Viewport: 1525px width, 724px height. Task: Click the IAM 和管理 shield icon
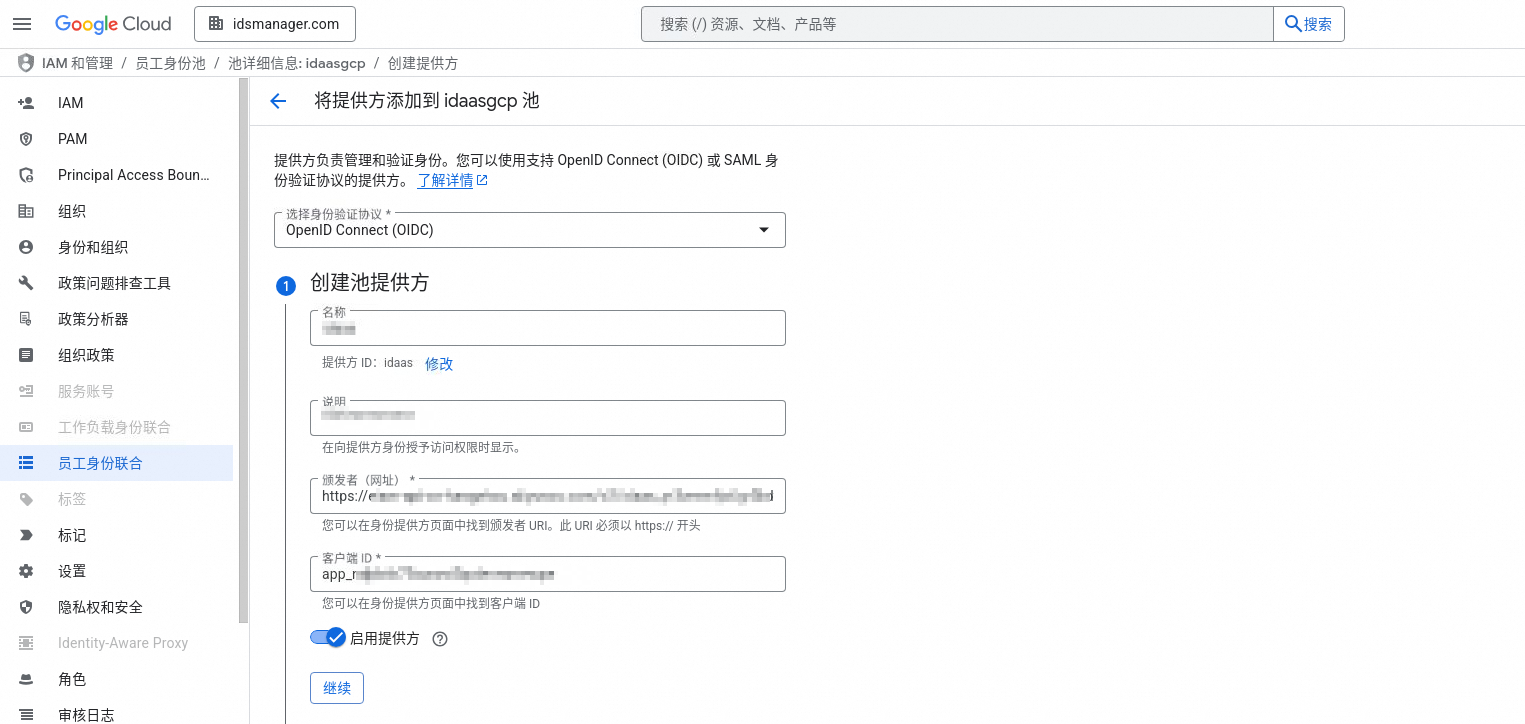(x=25, y=63)
